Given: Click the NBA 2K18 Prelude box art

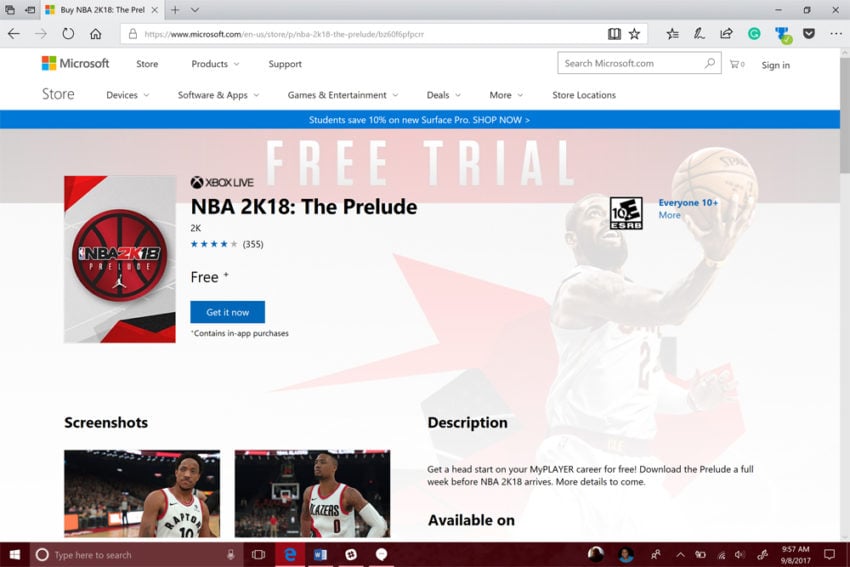Looking at the screenshot, I should pos(120,259).
